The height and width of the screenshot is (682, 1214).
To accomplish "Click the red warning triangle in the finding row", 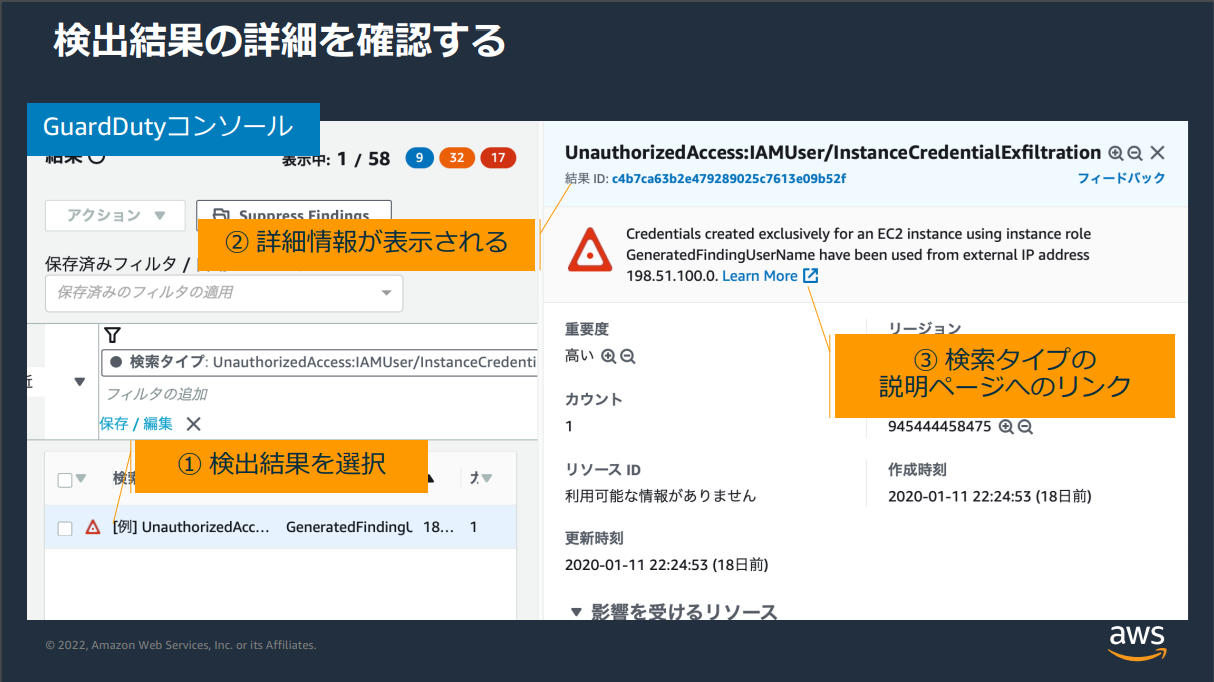I will pyautogui.click(x=93, y=527).
